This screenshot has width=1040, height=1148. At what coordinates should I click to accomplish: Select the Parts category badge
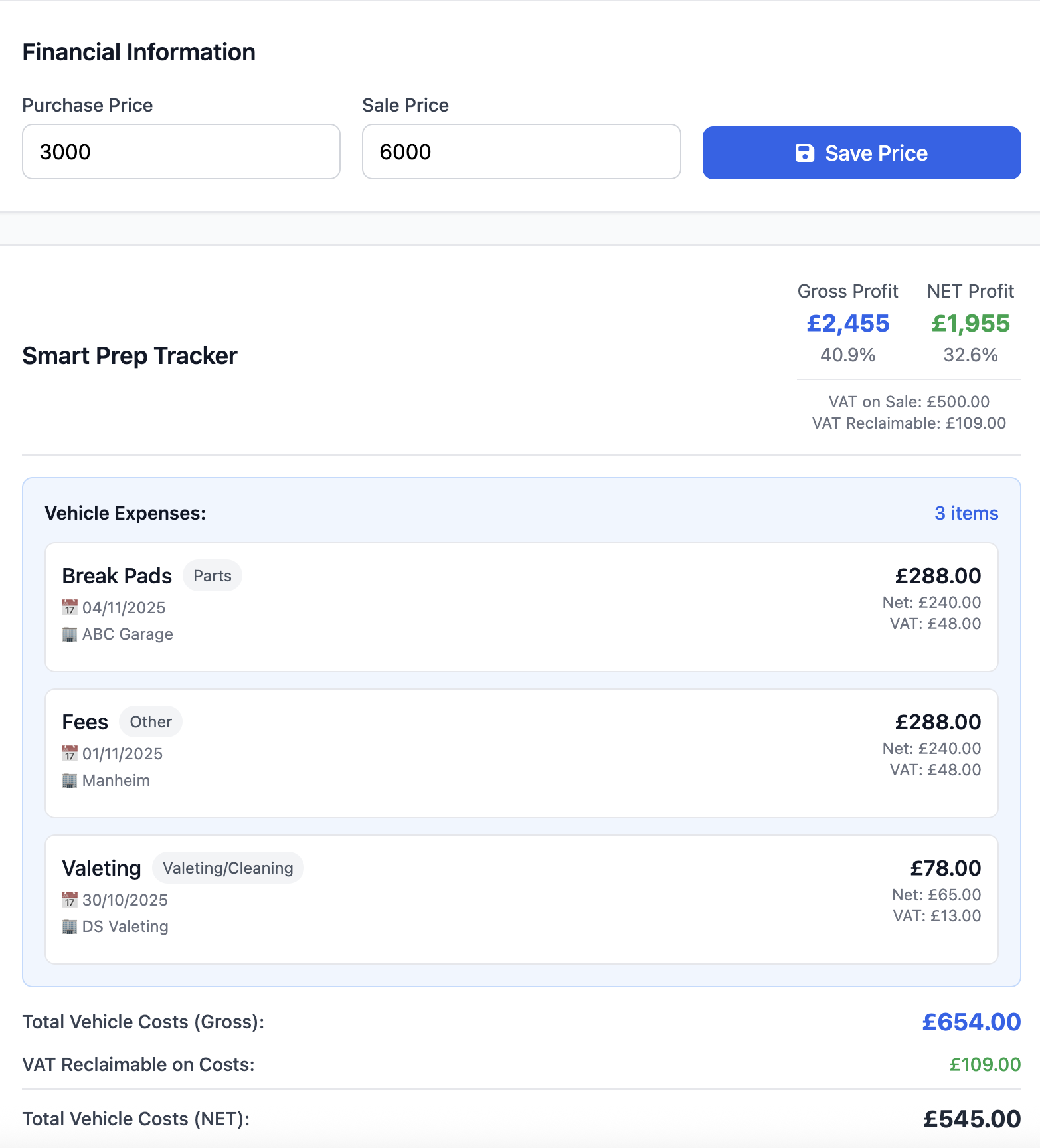212,575
